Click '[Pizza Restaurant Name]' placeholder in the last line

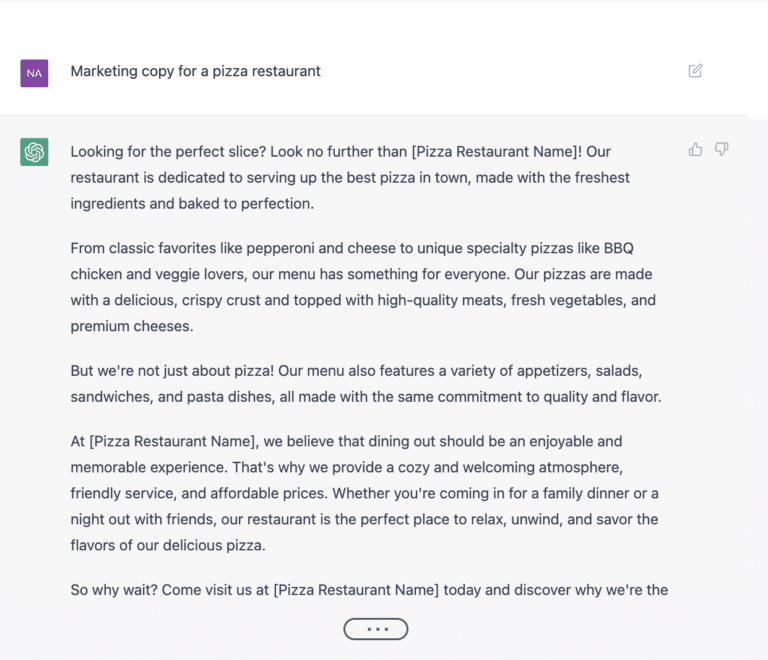point(356,590)
